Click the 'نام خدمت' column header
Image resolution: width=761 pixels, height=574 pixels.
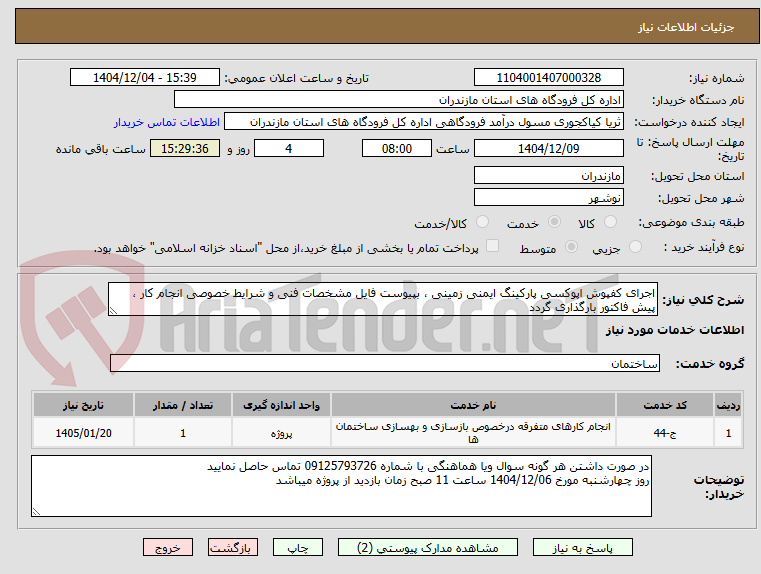pos(473,405)
